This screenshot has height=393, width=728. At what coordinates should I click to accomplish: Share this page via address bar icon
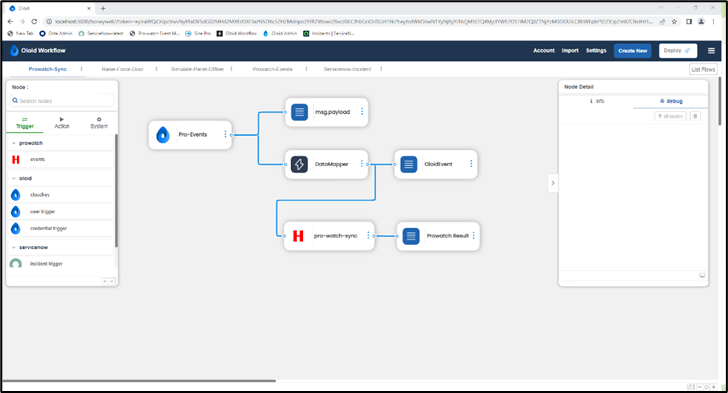pos(663,21)
